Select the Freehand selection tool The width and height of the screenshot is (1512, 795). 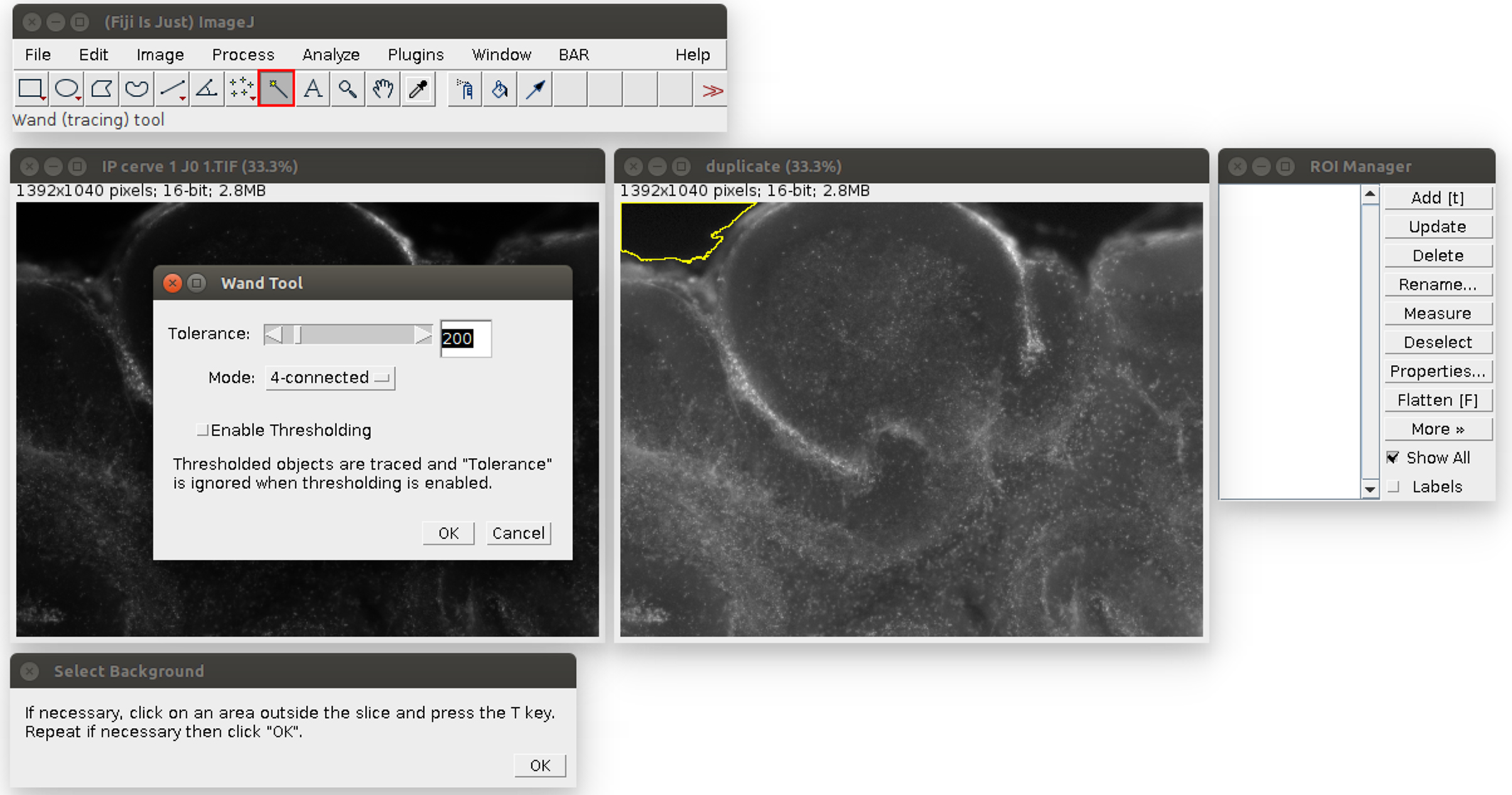(137, 90)
